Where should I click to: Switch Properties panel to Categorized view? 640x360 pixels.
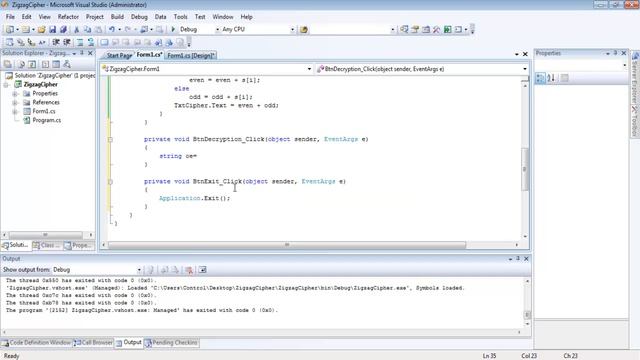point(540,78)
